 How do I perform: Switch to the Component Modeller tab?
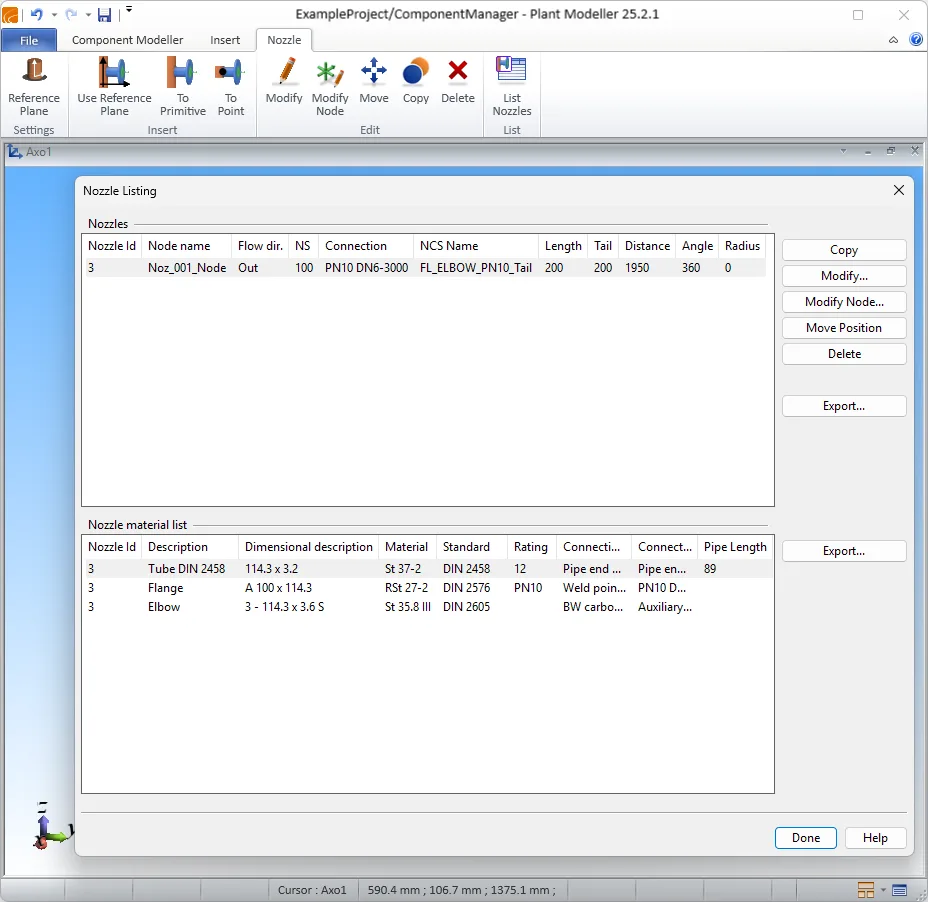point(127,40)
